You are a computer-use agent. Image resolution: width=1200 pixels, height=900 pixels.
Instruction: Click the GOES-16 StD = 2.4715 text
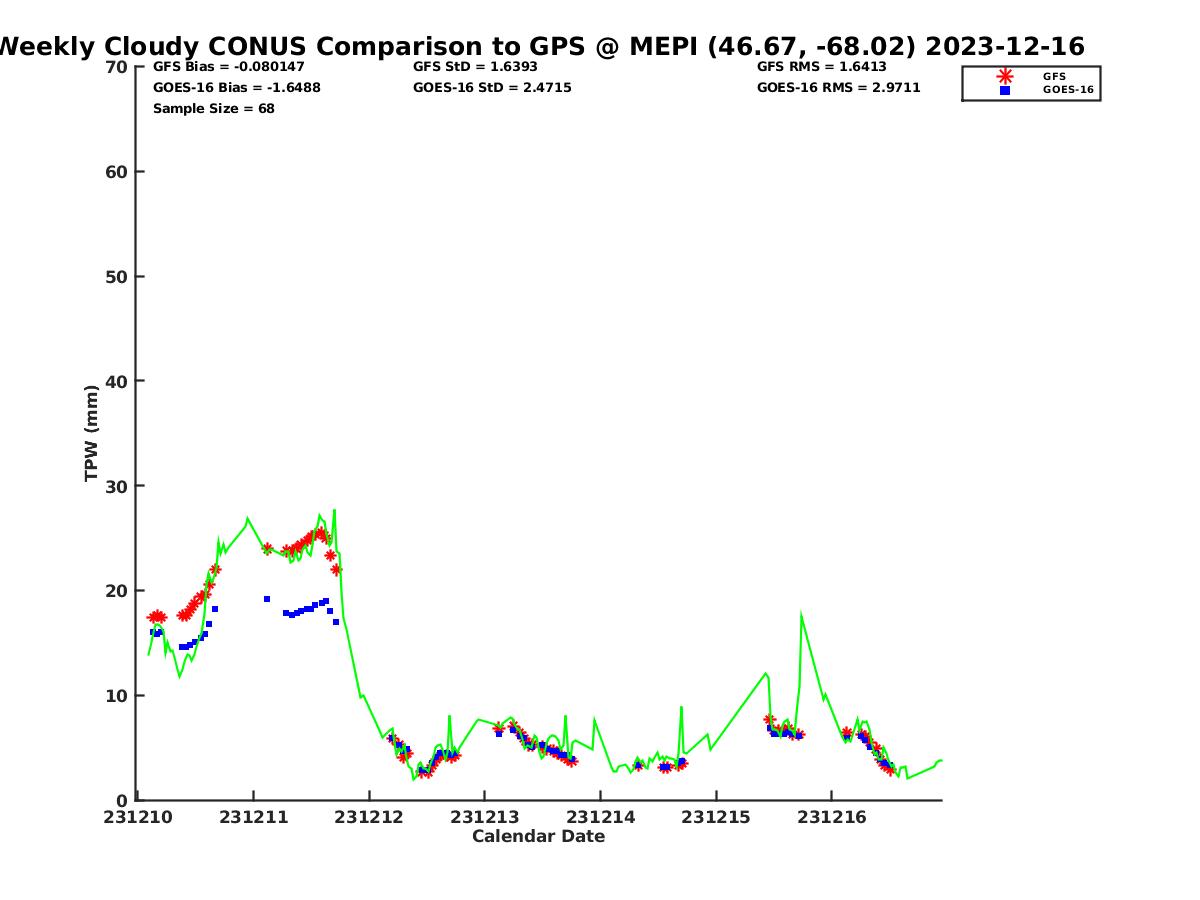(x=492, y=88)
